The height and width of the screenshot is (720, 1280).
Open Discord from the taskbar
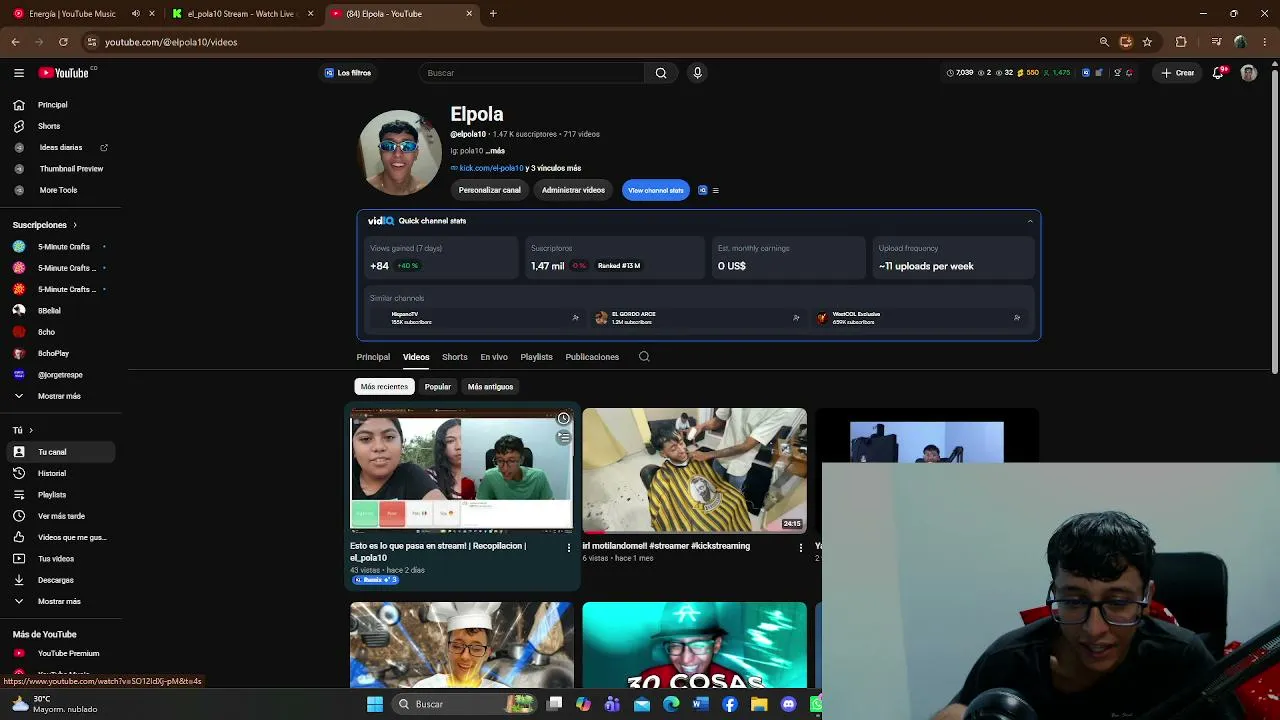(x=788, y=704)
